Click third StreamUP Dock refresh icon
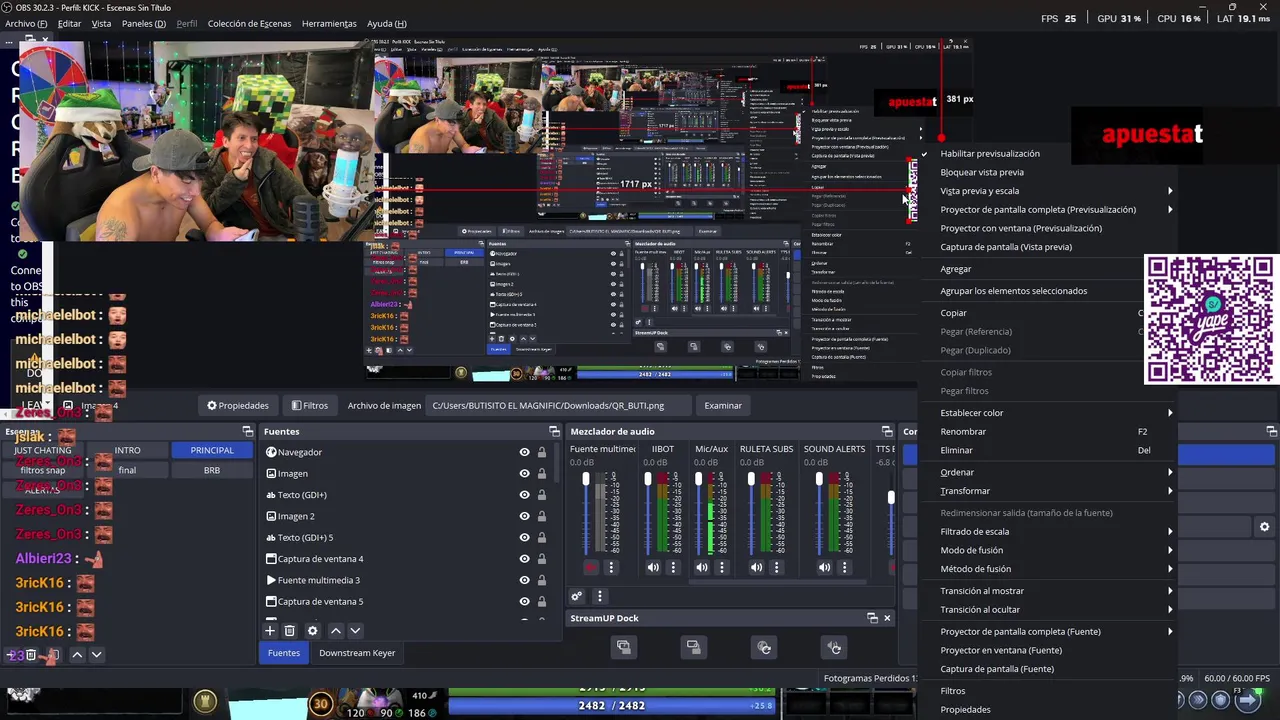Image resolution: width=1280 pixels, height=720 pixels. tap(764, 647)
